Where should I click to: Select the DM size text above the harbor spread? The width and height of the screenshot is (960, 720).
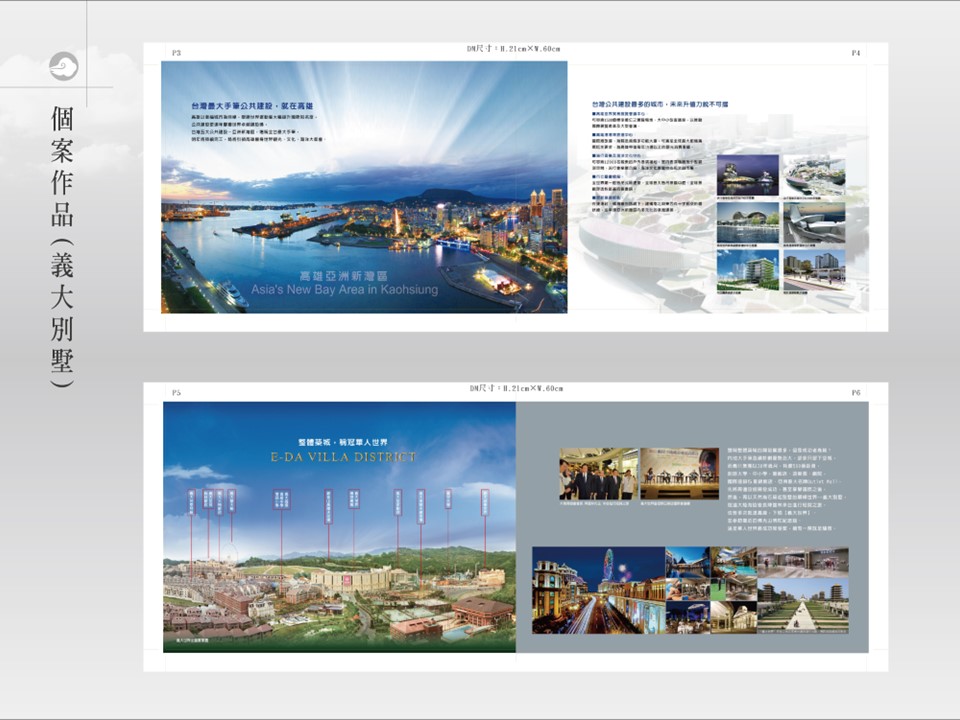[x=513, y=48]
